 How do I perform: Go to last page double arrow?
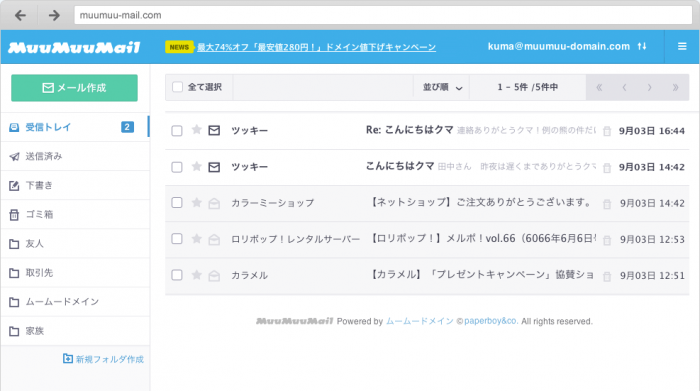coord(675,87)
